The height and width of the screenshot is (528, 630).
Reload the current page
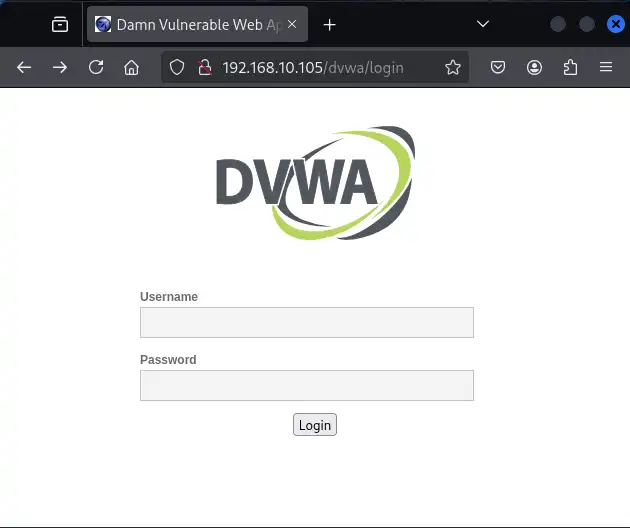coord(96,67)
